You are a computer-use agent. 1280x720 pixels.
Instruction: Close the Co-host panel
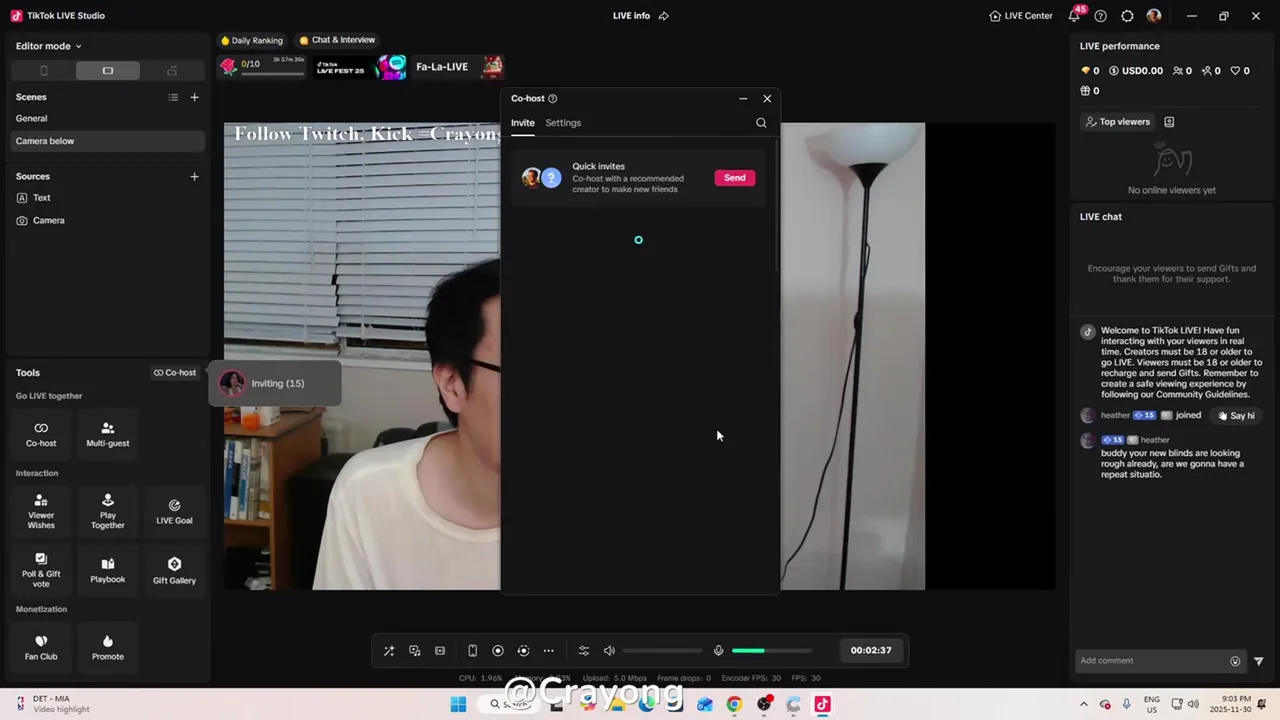pyautogui.click(x=767, y=98)
